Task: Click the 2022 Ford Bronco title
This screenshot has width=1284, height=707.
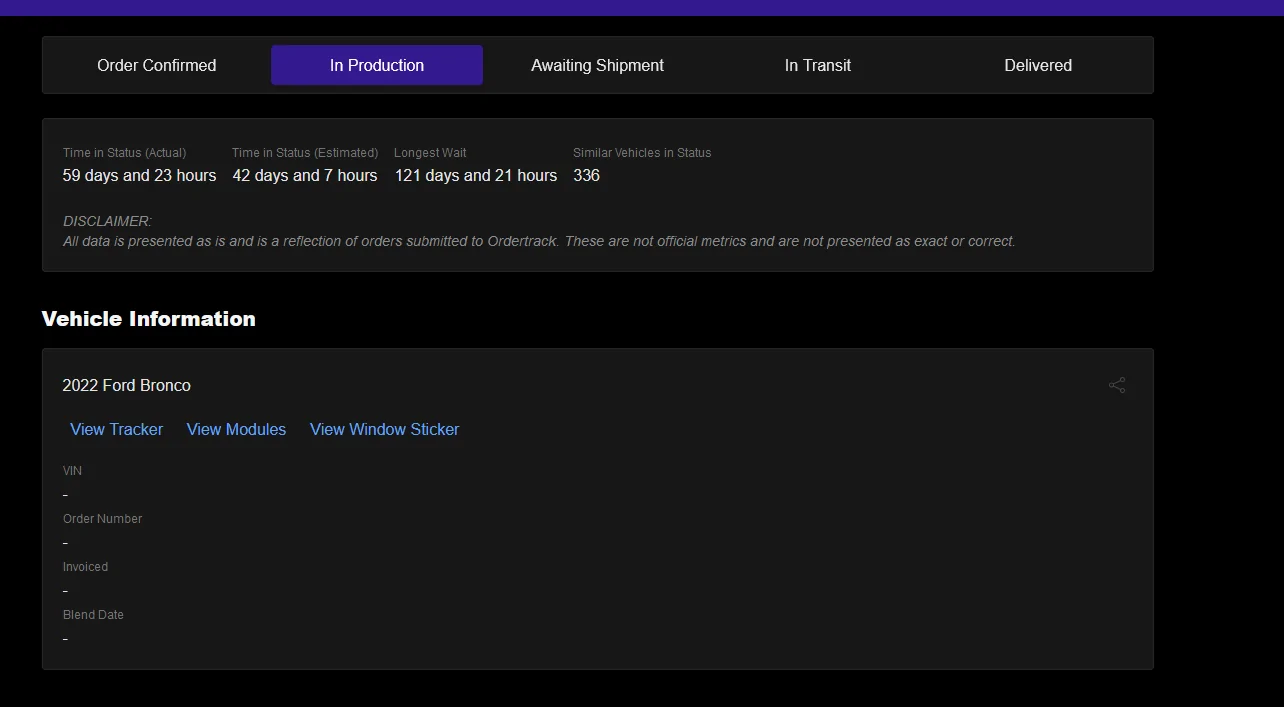Action: pos(126,385)
